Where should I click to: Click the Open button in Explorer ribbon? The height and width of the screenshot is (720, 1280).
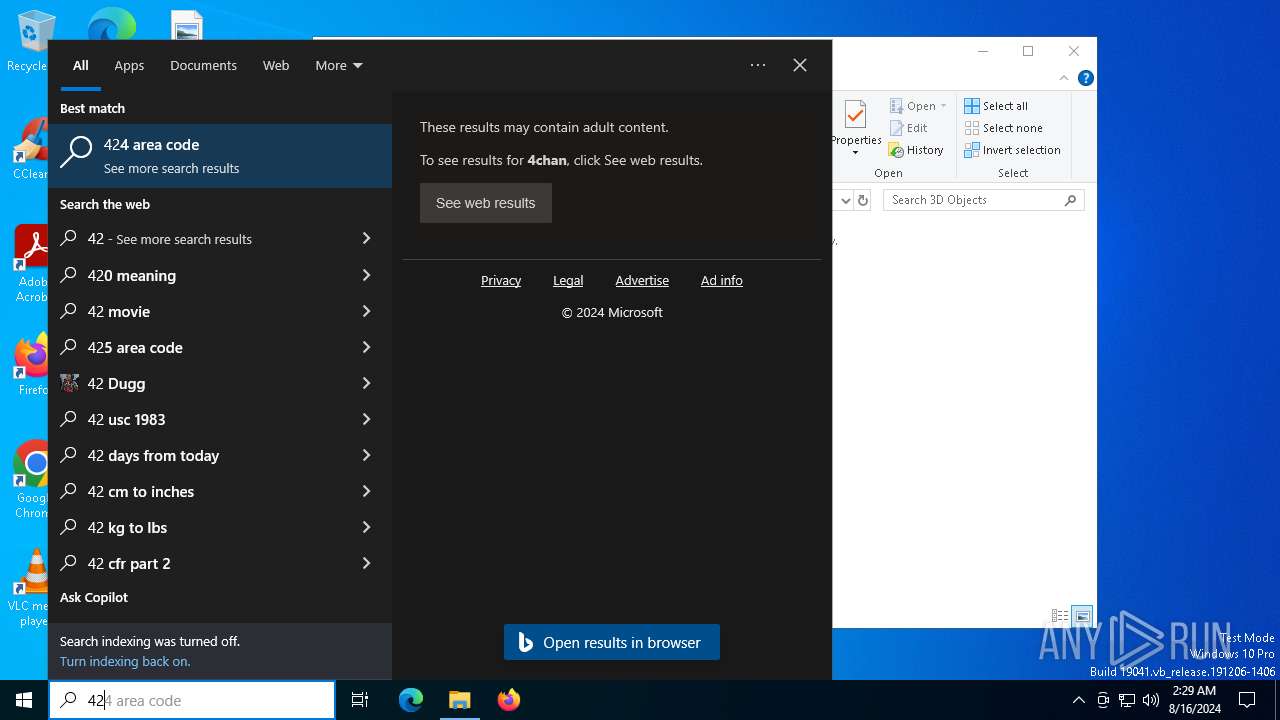click(x=912, y=106)
